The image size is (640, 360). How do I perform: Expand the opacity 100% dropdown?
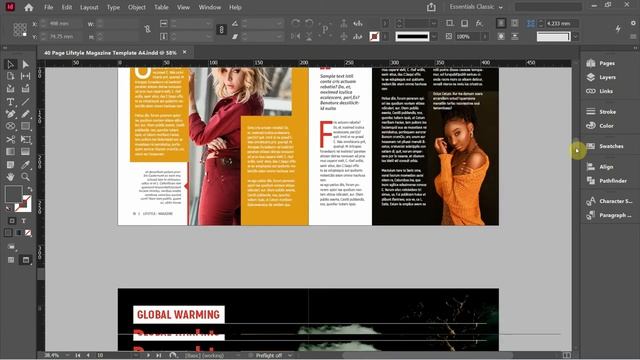pyautogui.click(x=484, y=36)
